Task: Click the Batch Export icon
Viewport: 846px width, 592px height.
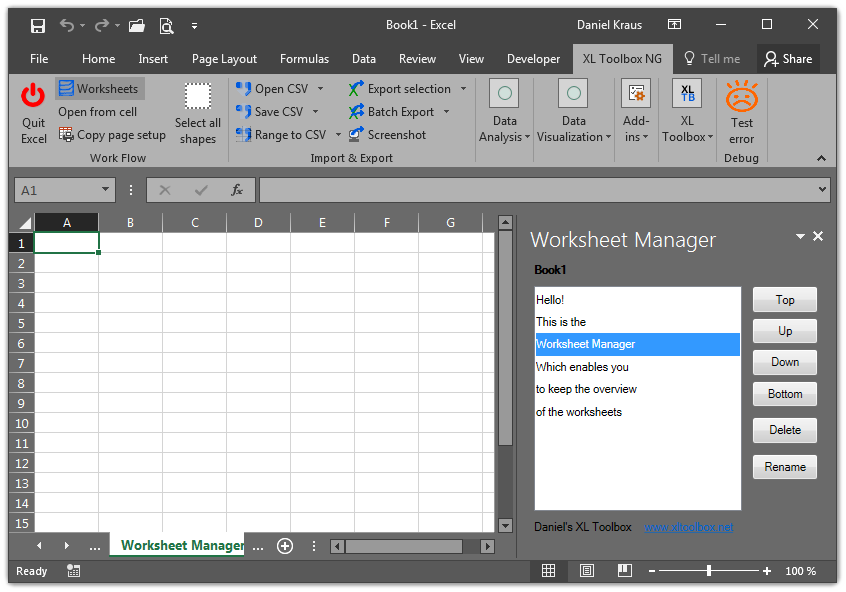Action: (x=356, y=112)
